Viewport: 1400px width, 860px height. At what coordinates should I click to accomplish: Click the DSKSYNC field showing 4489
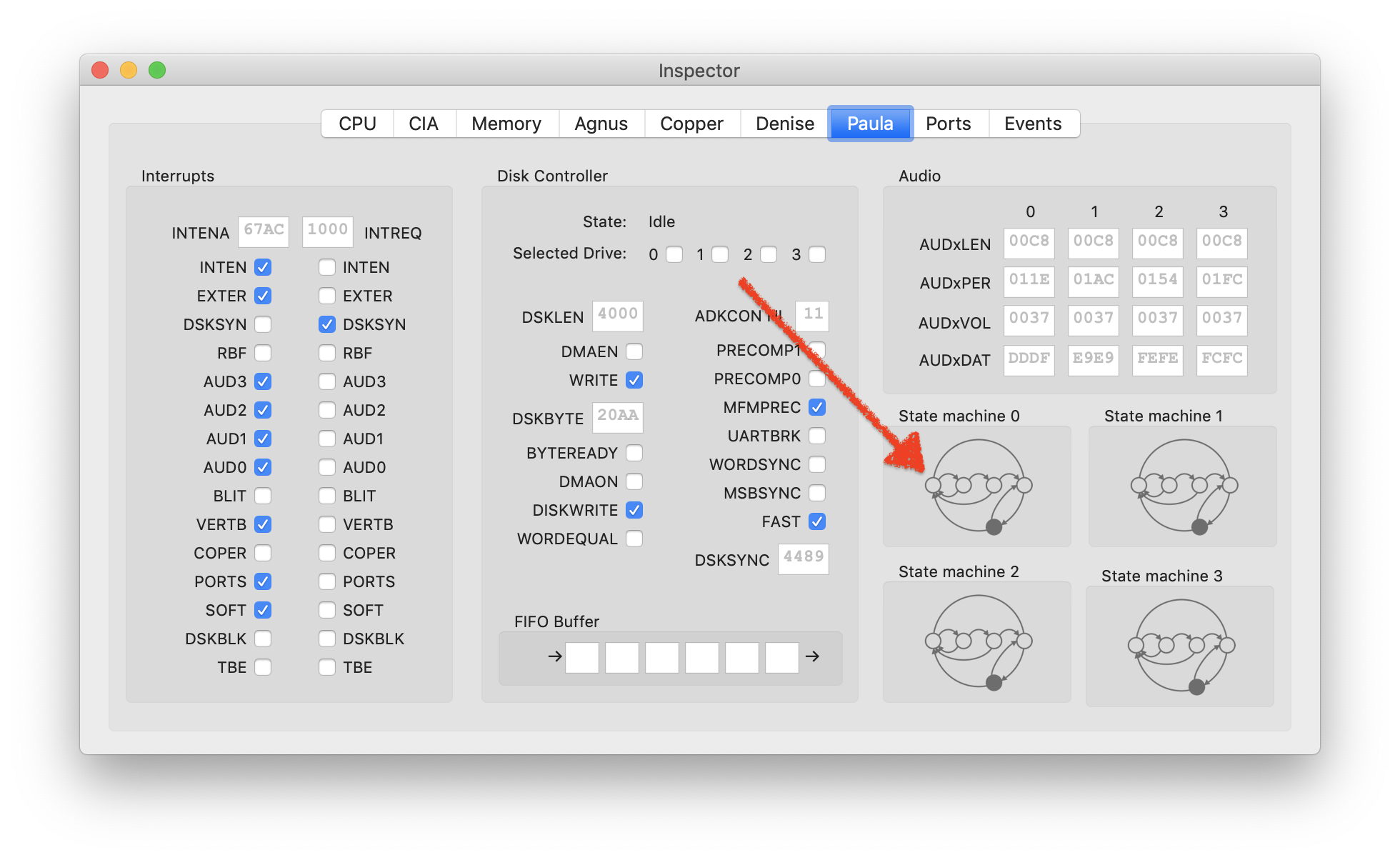pyautogui.click(x=804, y=559)
